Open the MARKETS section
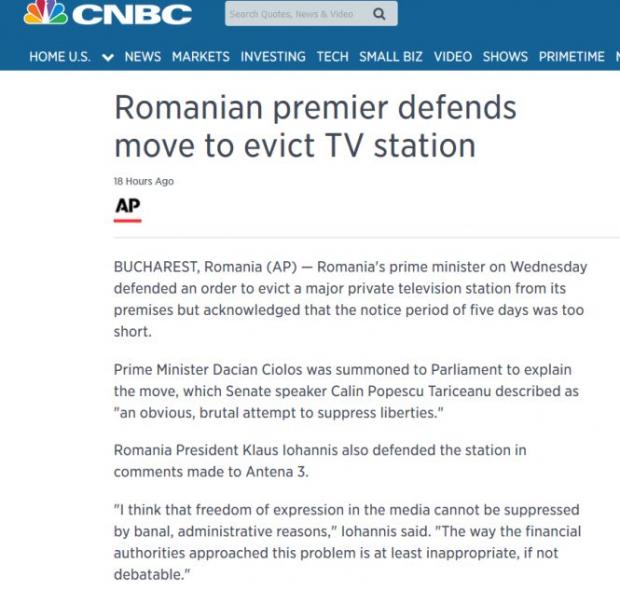This screenshot has height=591, width=620. [200, 57]
